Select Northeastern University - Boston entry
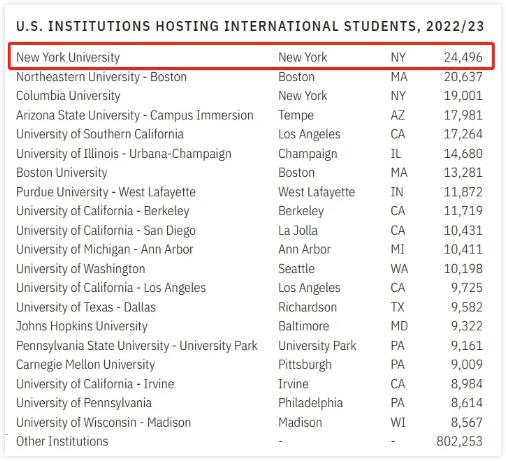This screenshot has width=506, height=461. point(101,77)
